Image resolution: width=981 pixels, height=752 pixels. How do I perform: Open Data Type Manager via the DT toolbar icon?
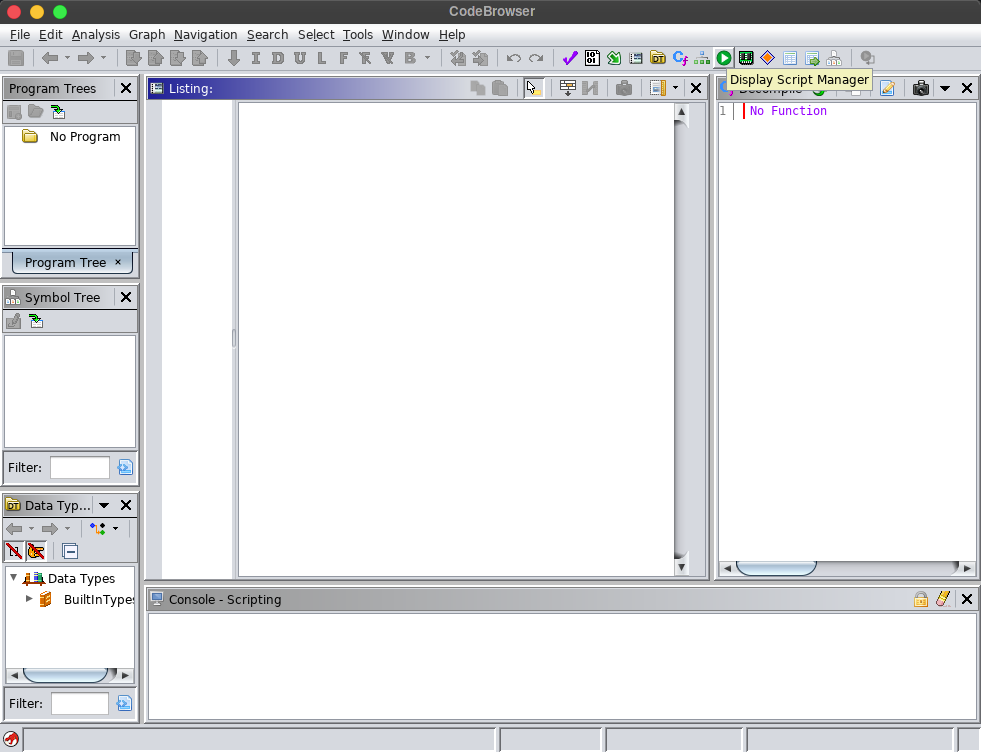pos(658,58)
